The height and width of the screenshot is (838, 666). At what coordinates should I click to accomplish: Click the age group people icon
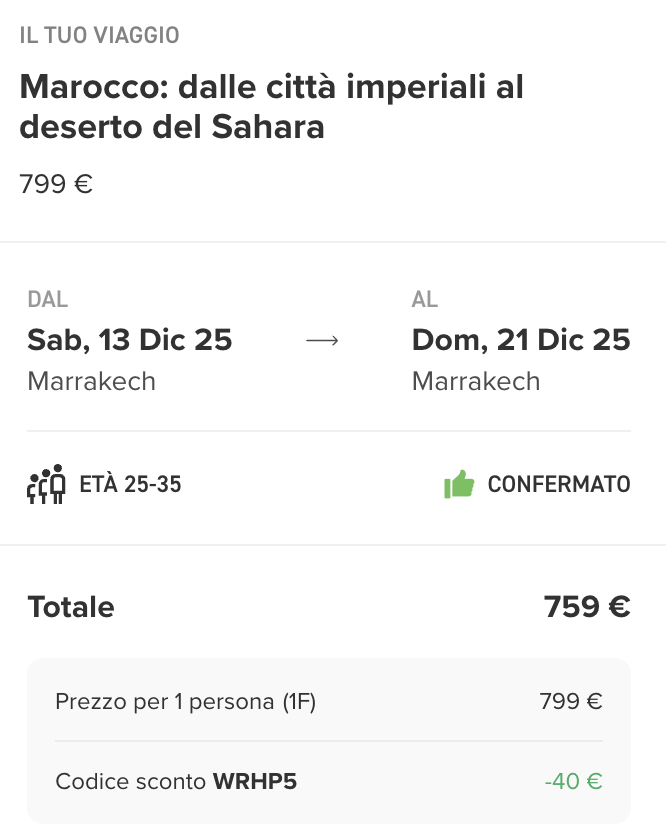pyautogui.click(x=46, y=485)
